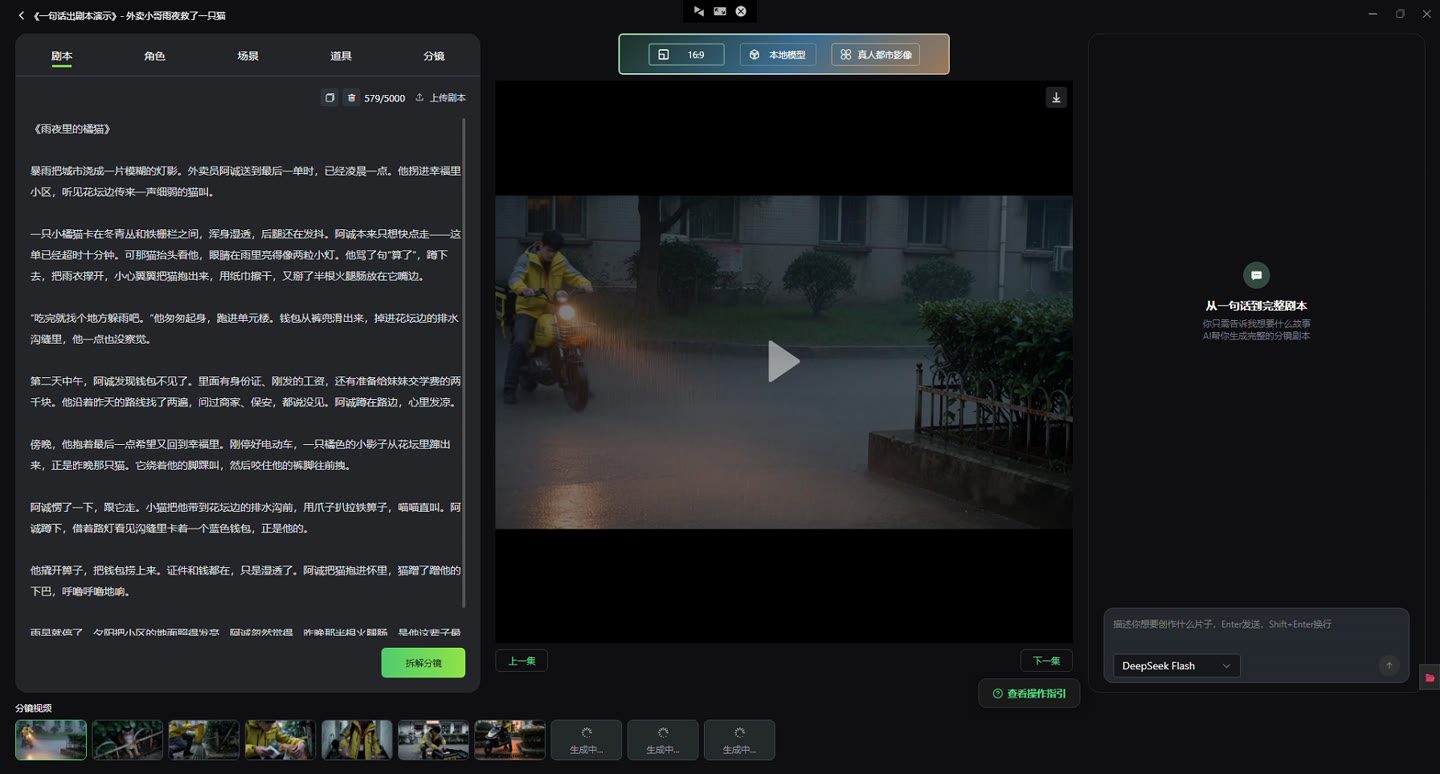
Task: Switch to the 角色 tab
Action: (154, 56)
